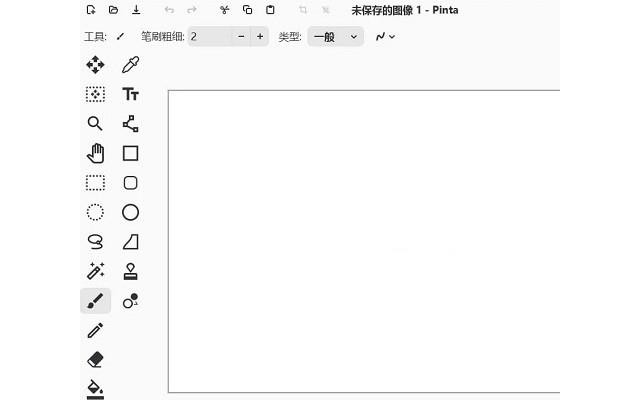Image resolution: width=640 pixels, height=400 pixels.
Task: Select the Rectangle Select tool
Action: tap(95, 183)
